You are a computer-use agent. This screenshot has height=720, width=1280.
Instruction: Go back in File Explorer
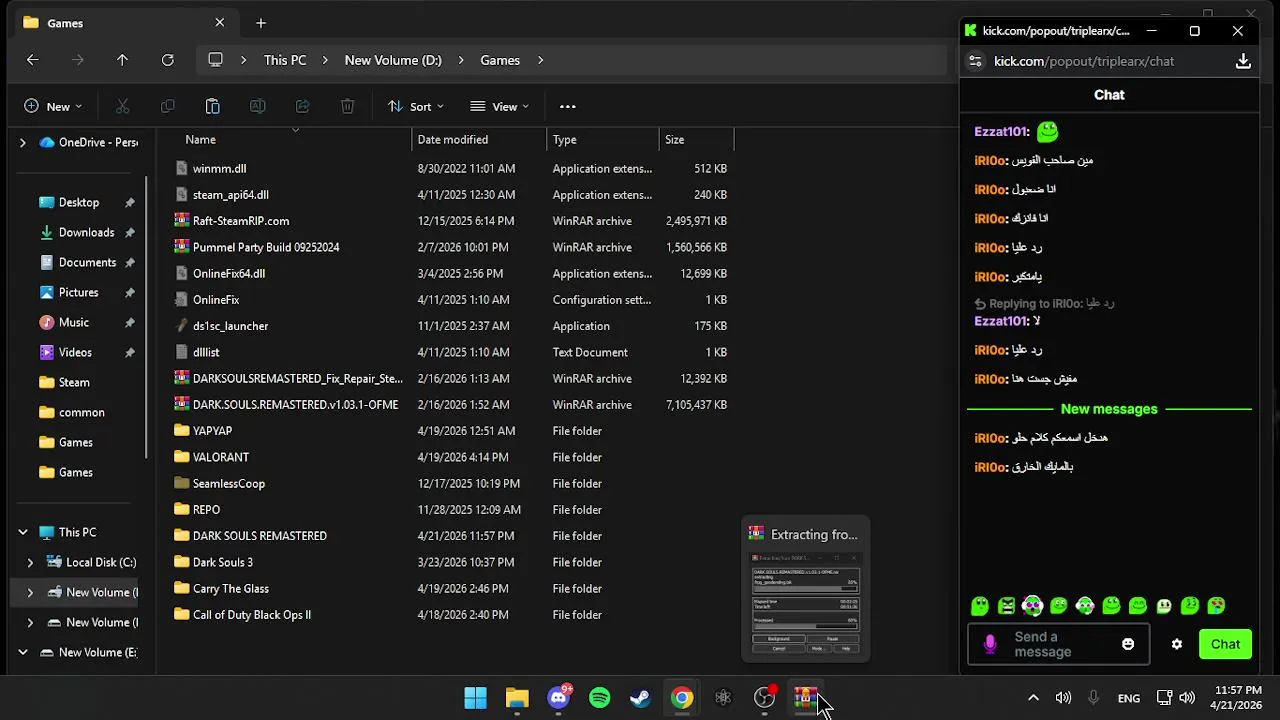click(x=32, y=60)
